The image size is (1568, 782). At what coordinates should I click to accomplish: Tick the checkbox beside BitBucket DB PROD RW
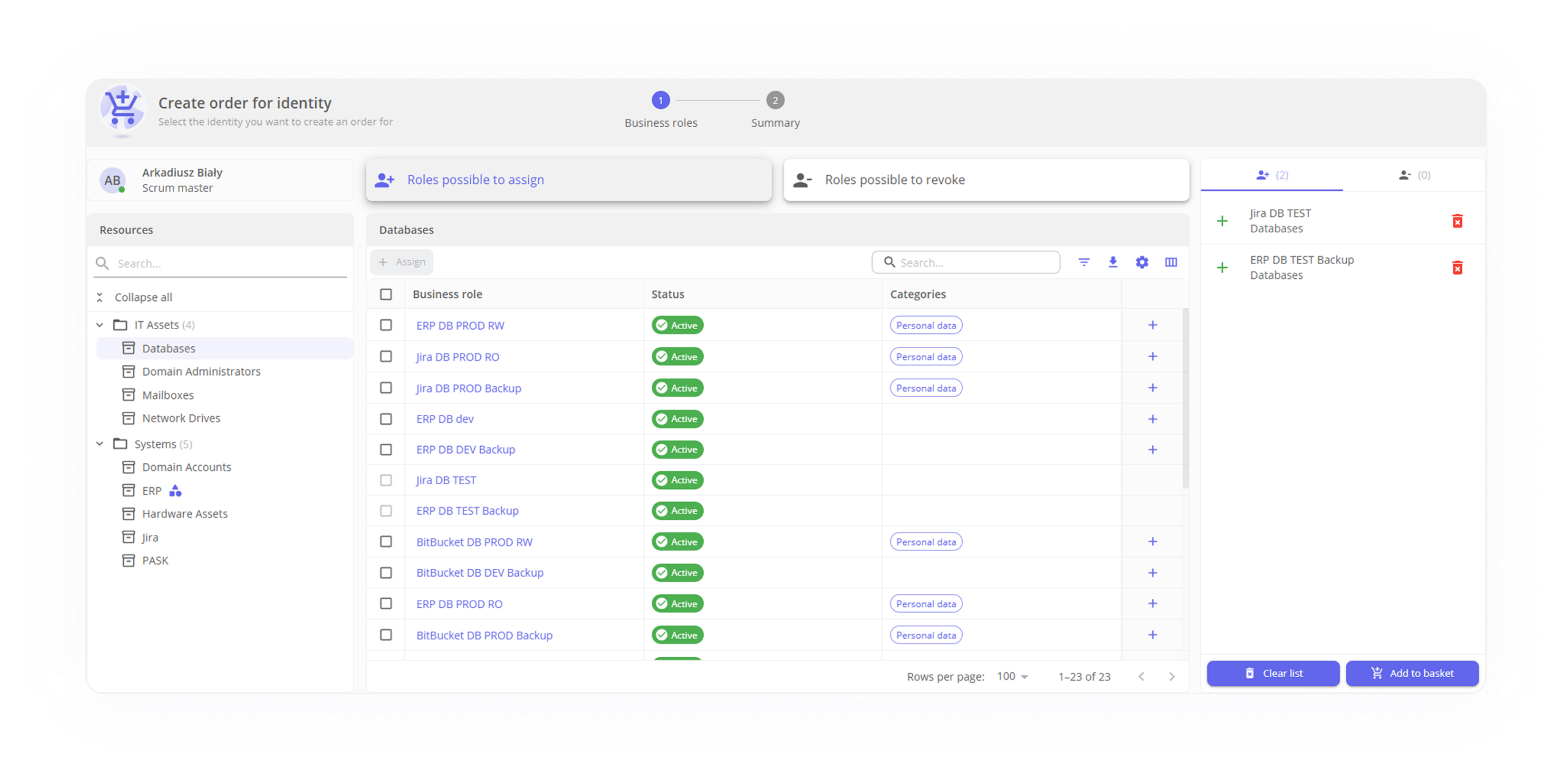point(386,542)
